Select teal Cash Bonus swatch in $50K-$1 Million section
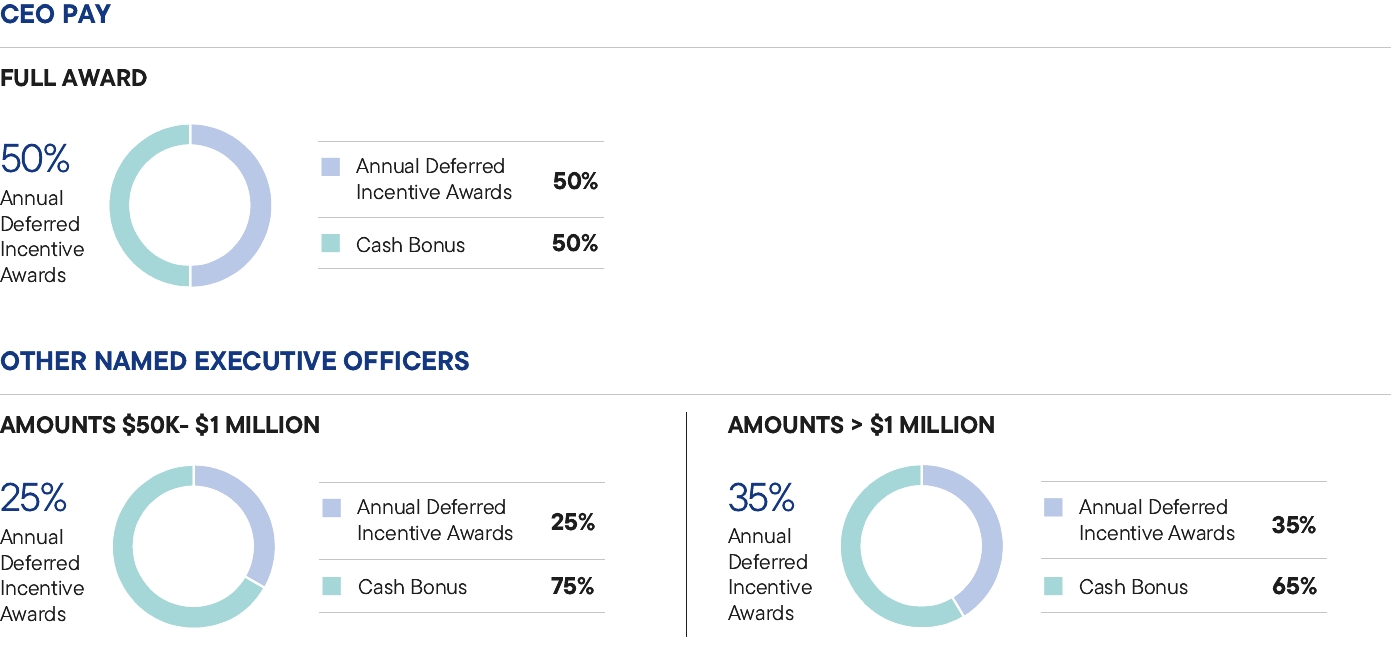 coord(332,586)
